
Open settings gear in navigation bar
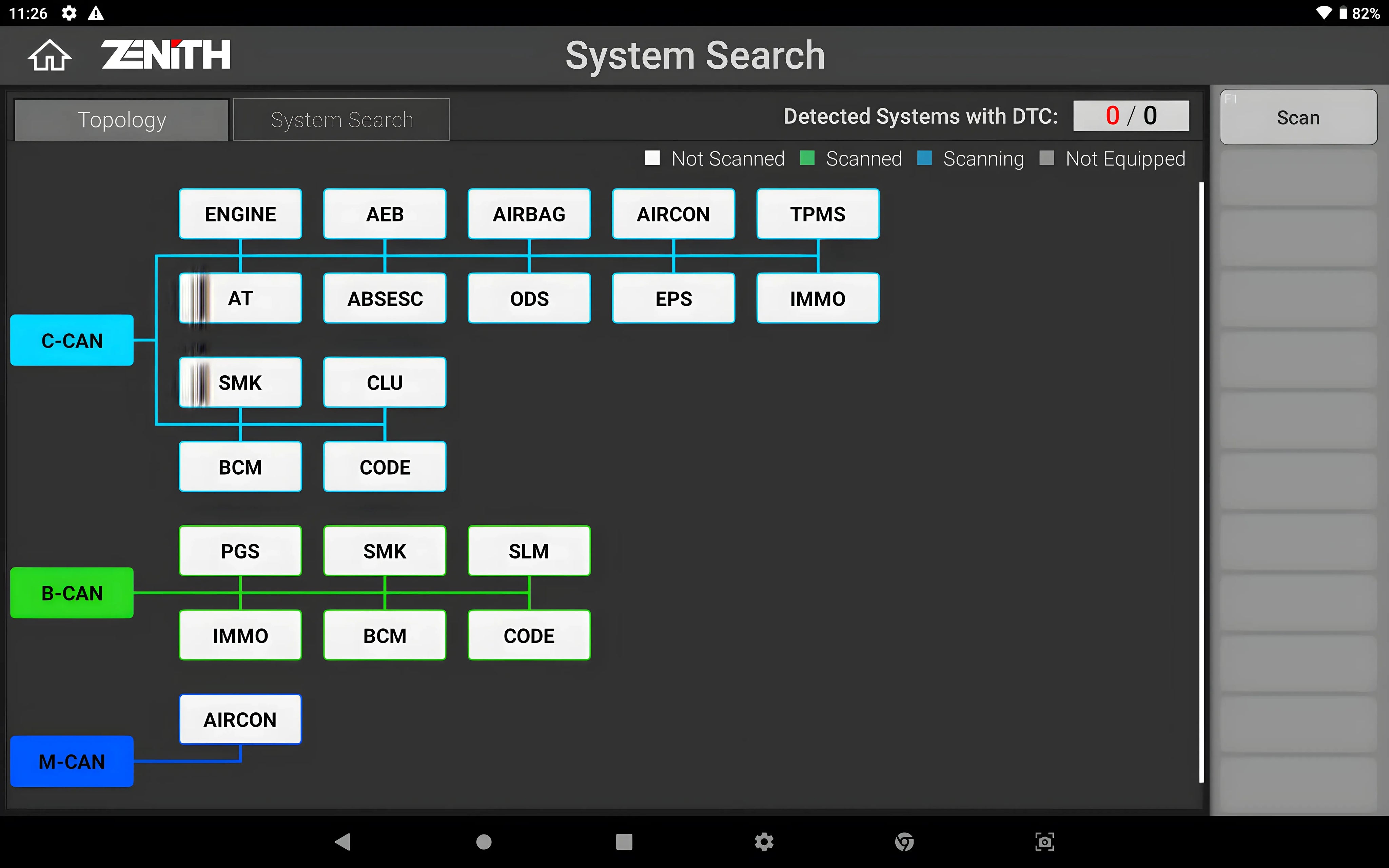(764, 842)
